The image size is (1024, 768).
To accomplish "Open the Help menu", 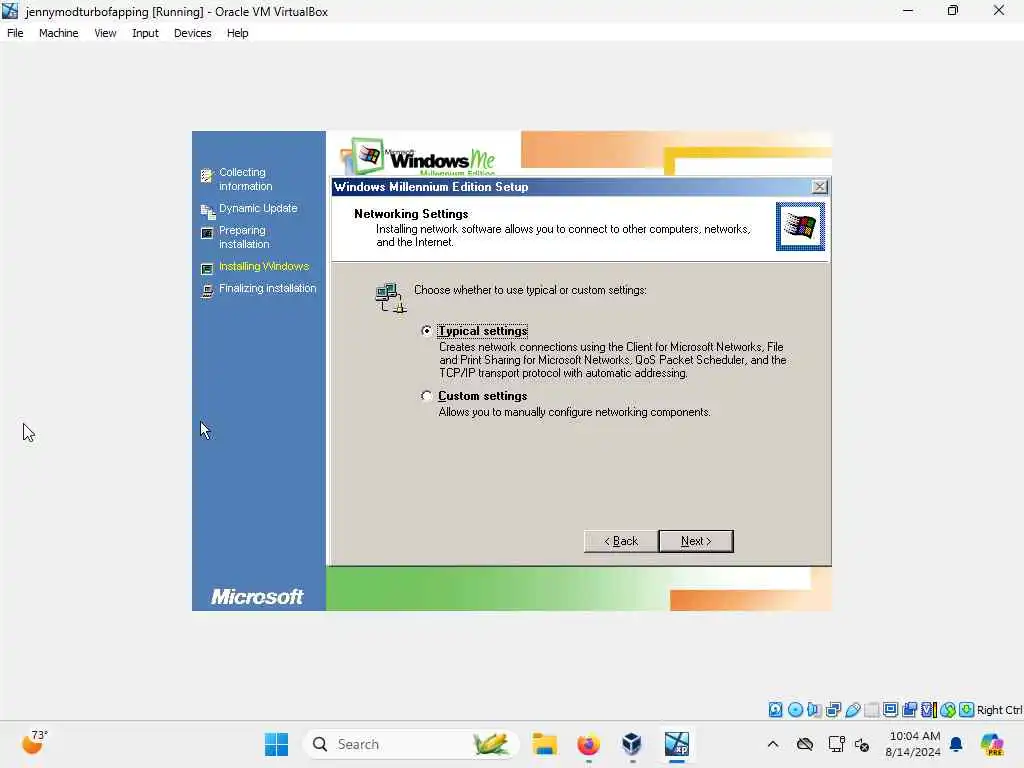I will [238, 33].
